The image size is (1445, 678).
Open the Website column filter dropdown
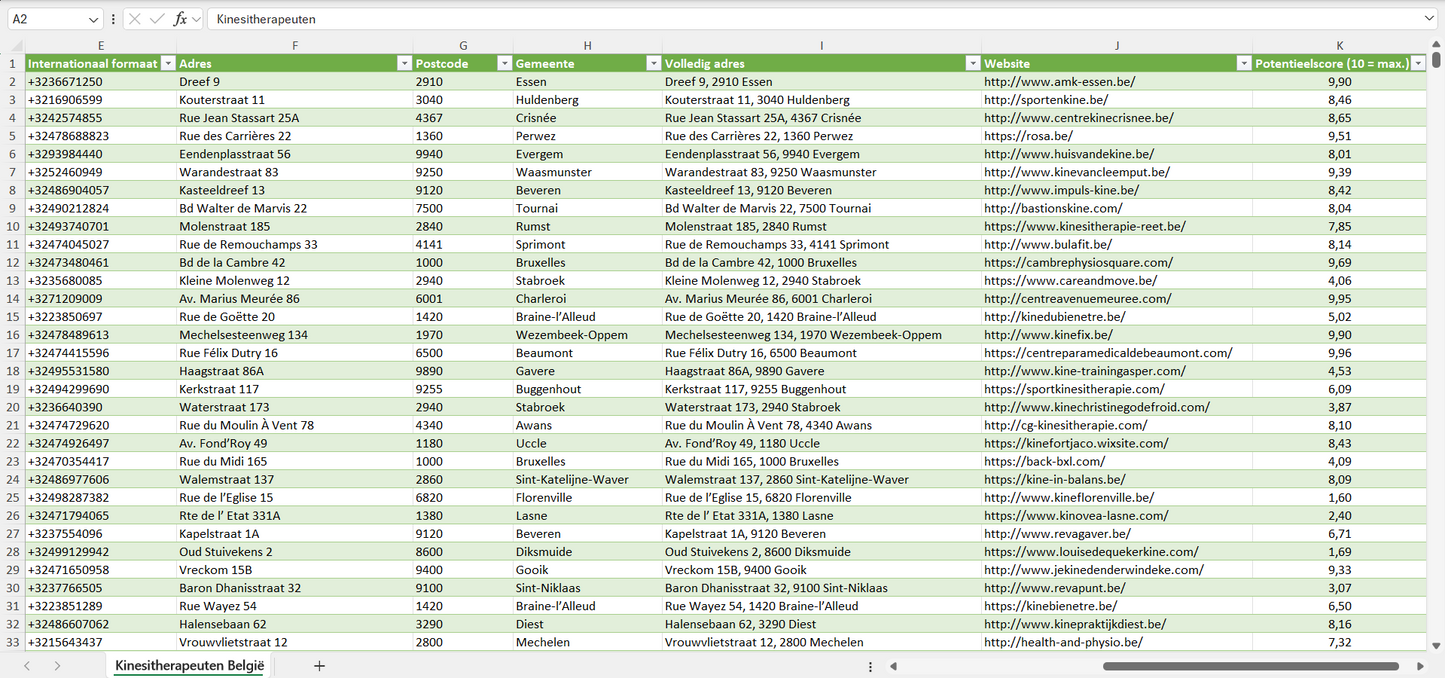pos(1244,63)
